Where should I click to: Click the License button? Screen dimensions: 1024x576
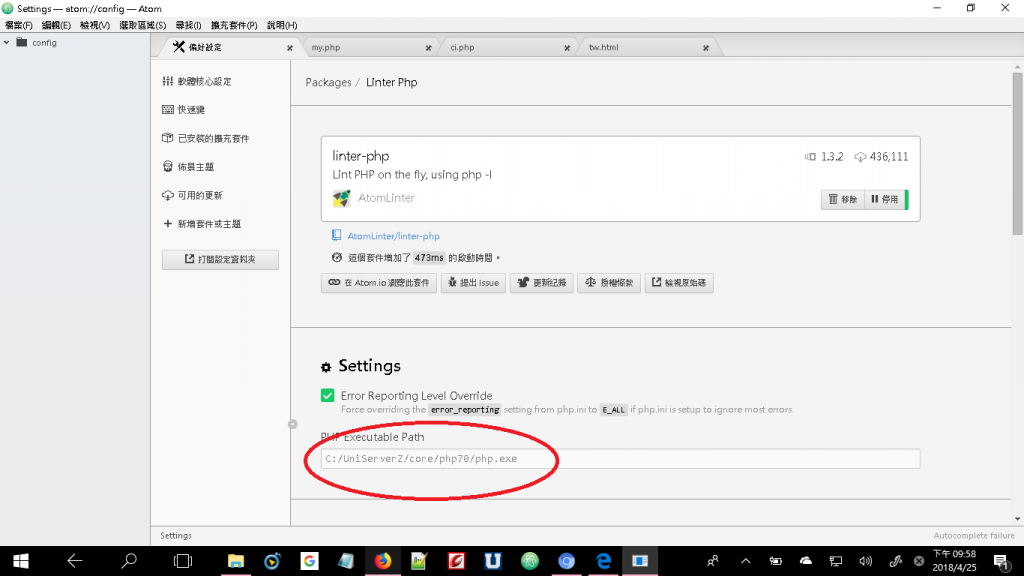tap(609, 283)
